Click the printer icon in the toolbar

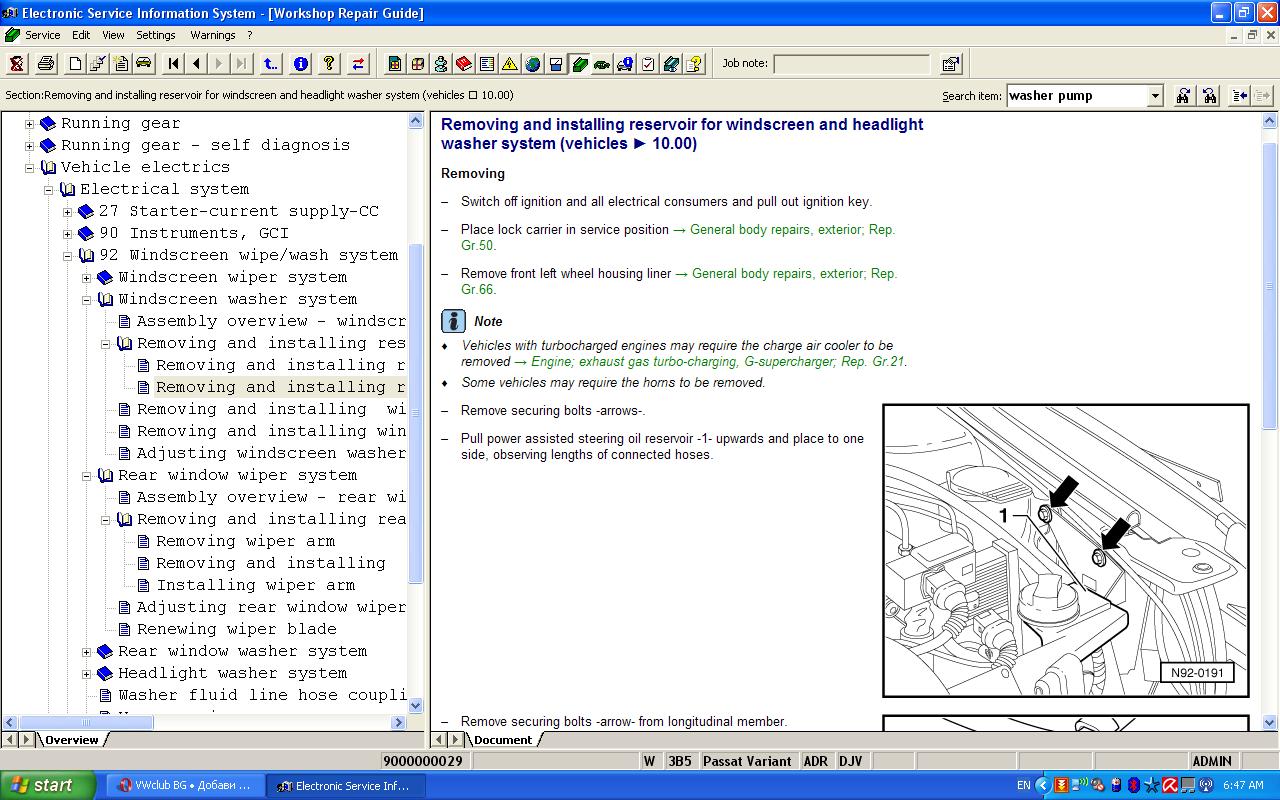tap(46, 64)
